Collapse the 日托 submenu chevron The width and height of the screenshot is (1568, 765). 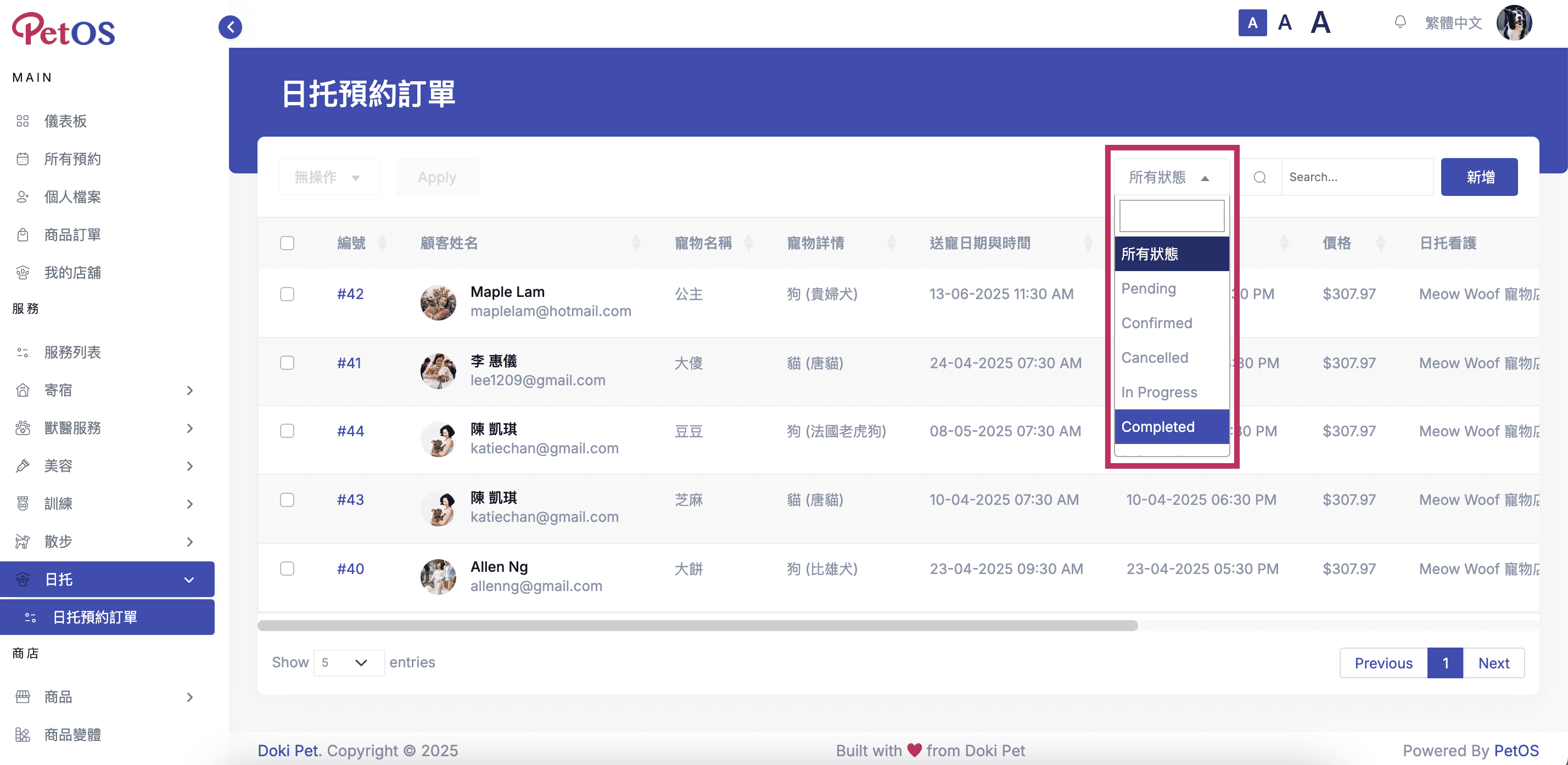pos(189,580)
